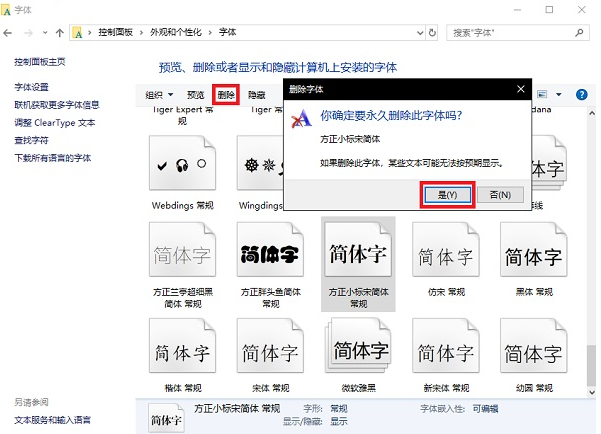Expand the address bar history dropdown
The height and width of the screenshot is (434, 601).
click(x=420, y=33)
